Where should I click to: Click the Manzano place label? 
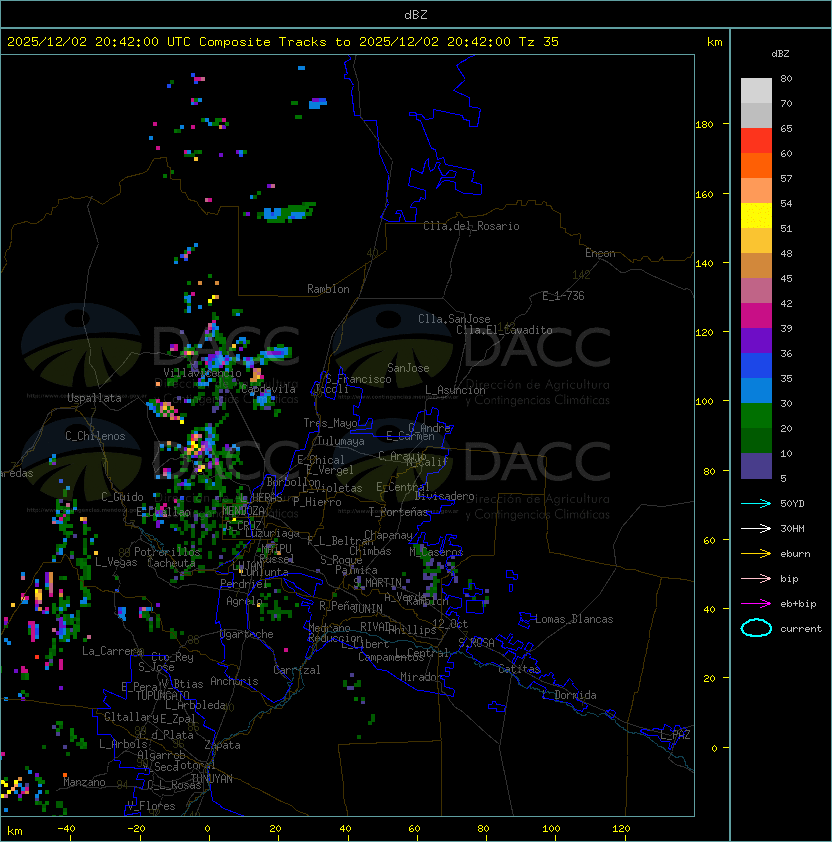84,782
